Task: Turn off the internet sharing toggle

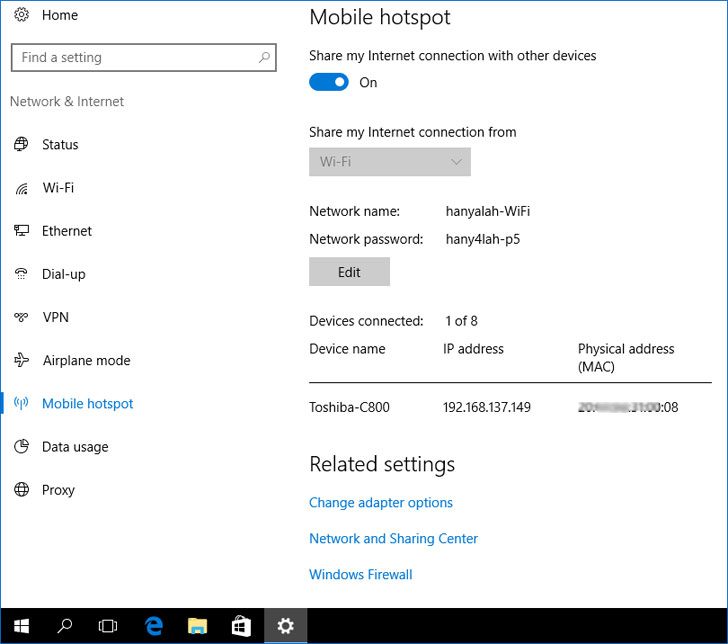Action: tap(329, 82)
